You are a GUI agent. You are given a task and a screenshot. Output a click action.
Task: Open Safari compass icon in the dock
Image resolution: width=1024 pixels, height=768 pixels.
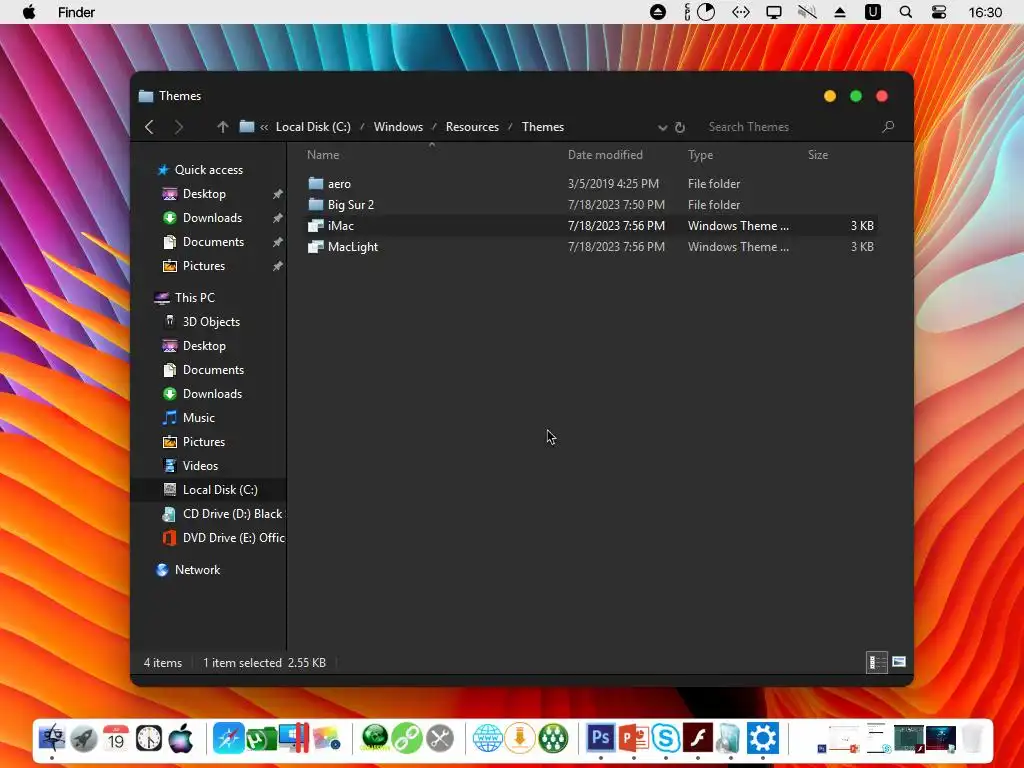coord(228,739)
